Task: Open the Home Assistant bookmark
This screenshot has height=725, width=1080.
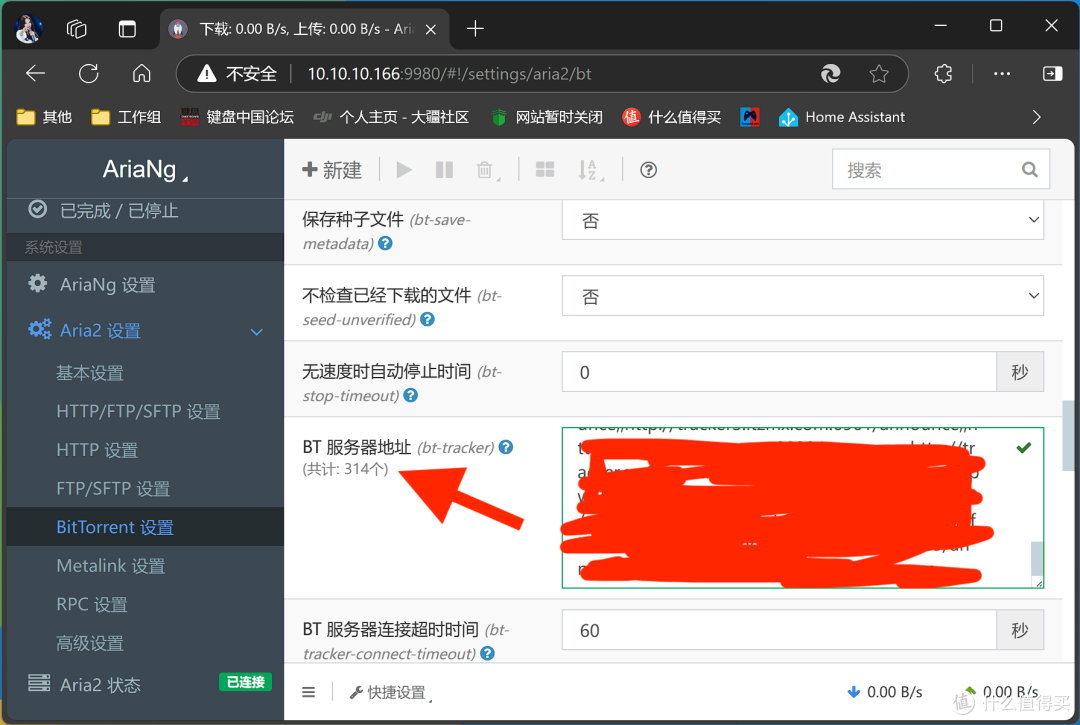Action: (841, 116)
